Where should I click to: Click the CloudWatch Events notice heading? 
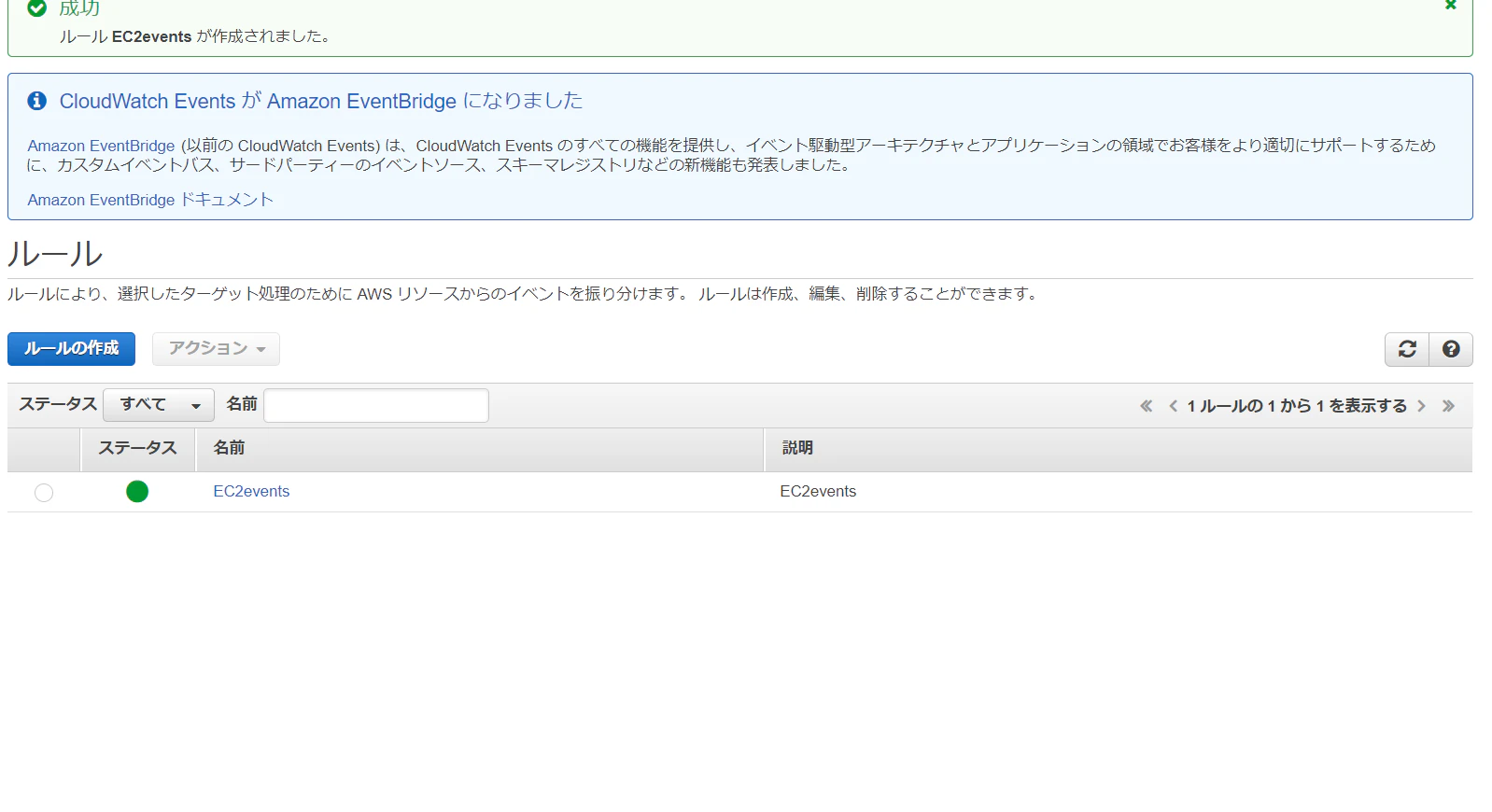coord(321,101)
